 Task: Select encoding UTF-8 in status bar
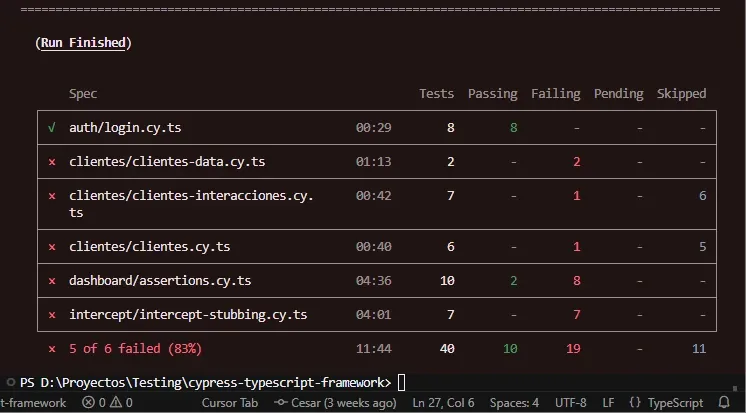click(x=570, y=403)
